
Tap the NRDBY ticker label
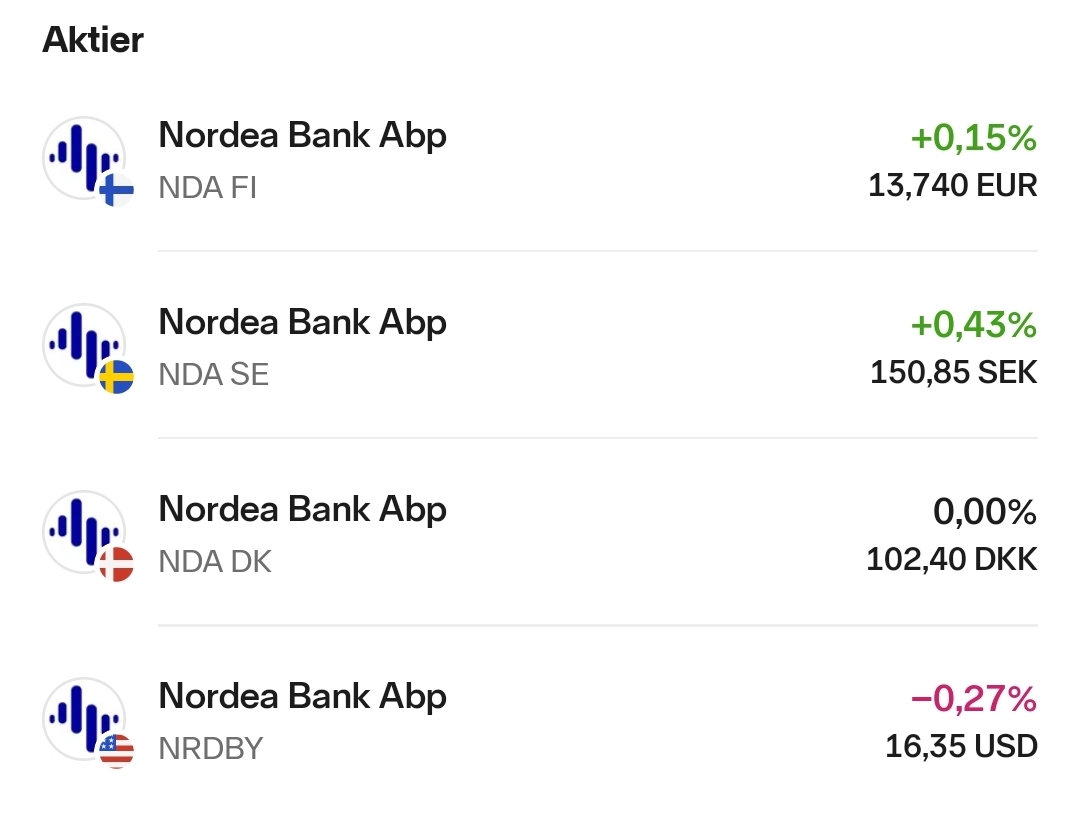210,748
